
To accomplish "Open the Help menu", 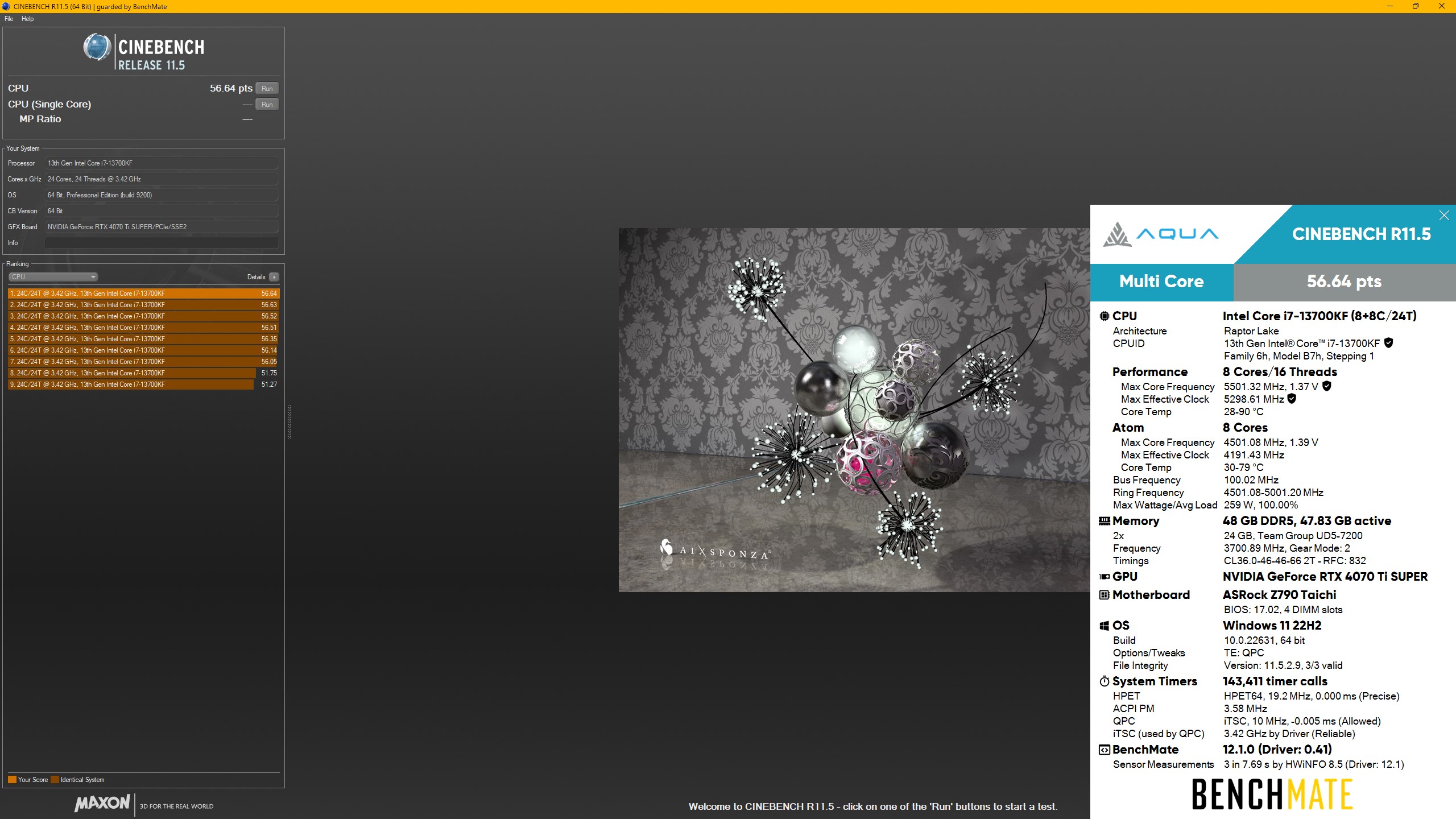I will click(27, 19).
